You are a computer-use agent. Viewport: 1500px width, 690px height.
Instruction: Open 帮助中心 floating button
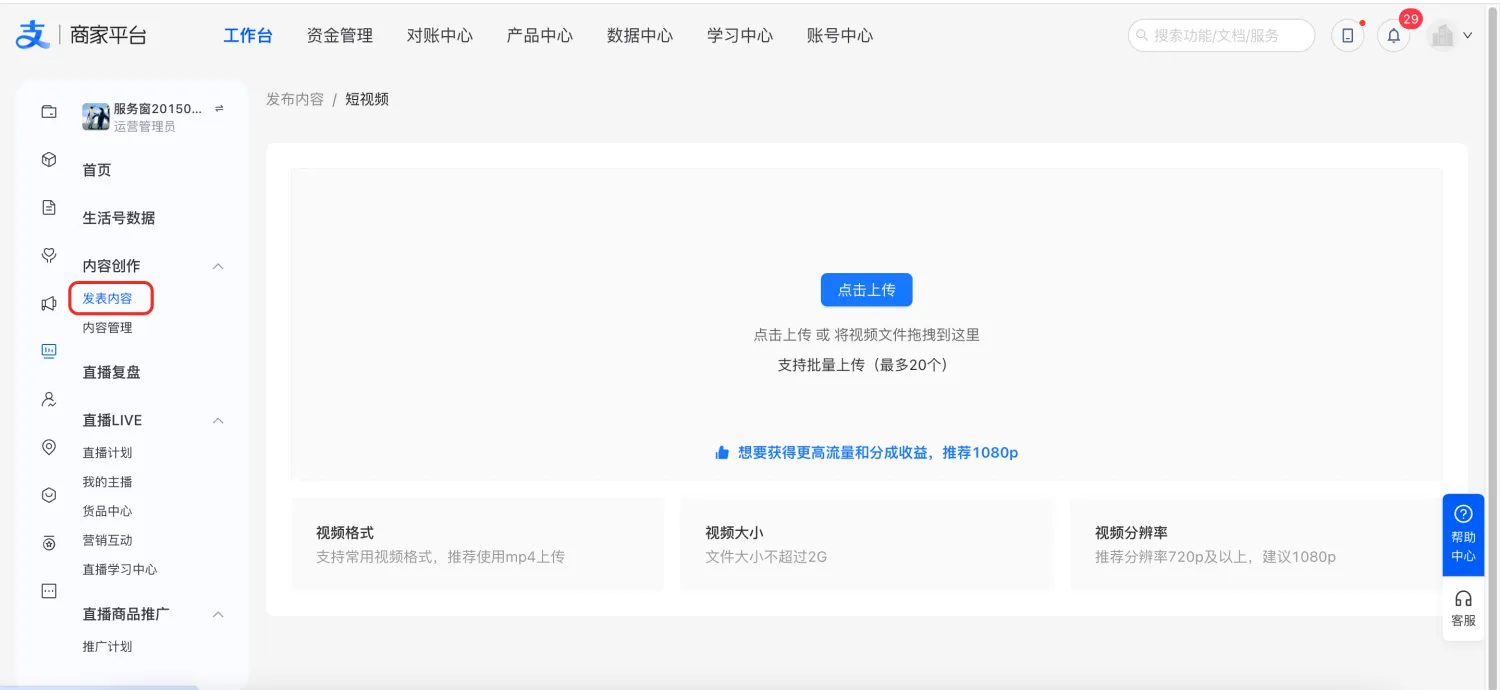click(x=1463, y=535)
